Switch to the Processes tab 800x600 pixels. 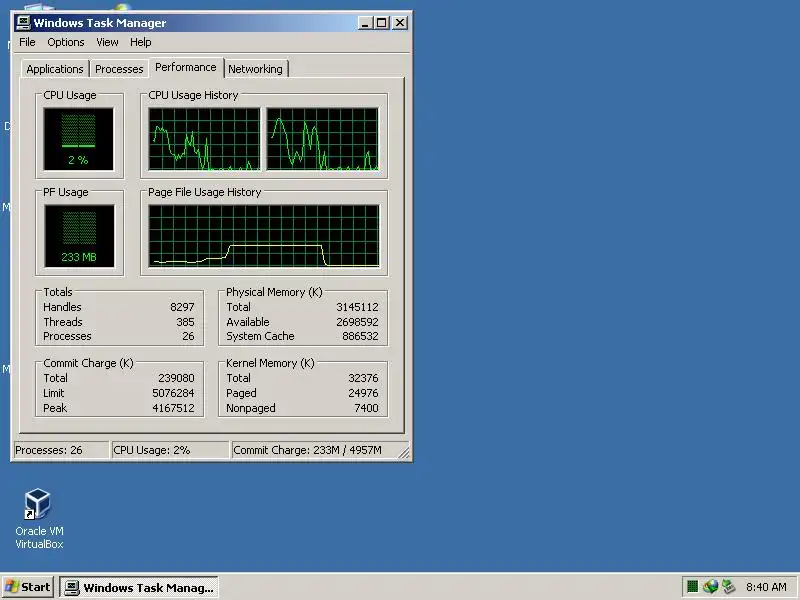(x=119, y=69)
